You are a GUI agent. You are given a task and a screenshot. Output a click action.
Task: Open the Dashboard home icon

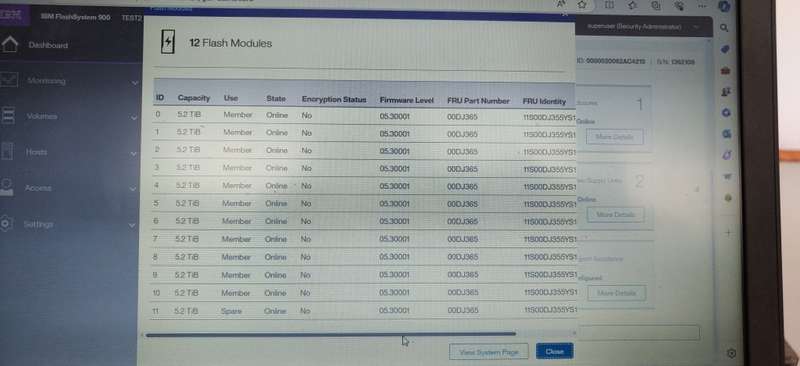(x=9, y=44)
